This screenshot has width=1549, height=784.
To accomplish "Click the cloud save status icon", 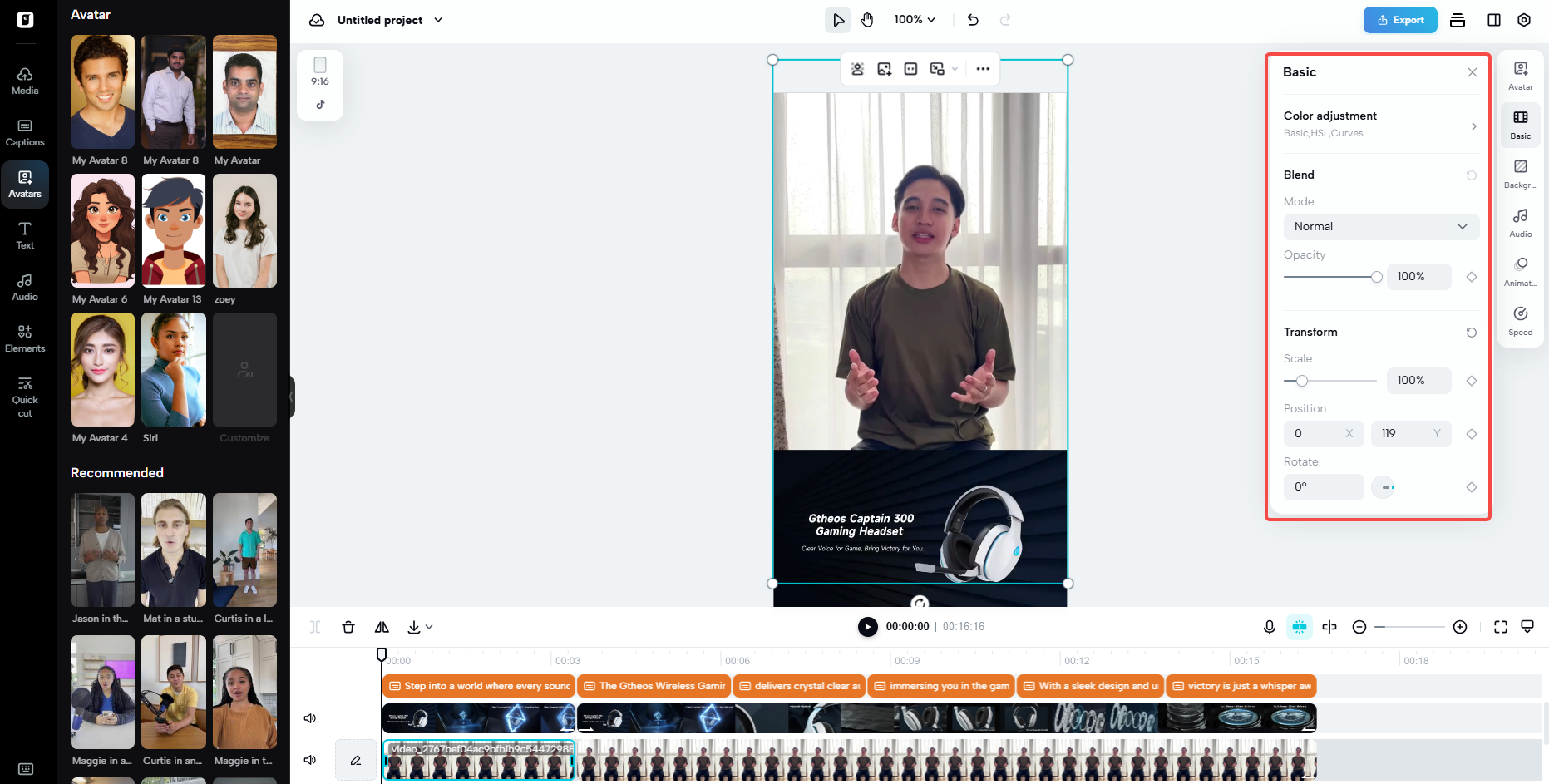I will point(317,20).
